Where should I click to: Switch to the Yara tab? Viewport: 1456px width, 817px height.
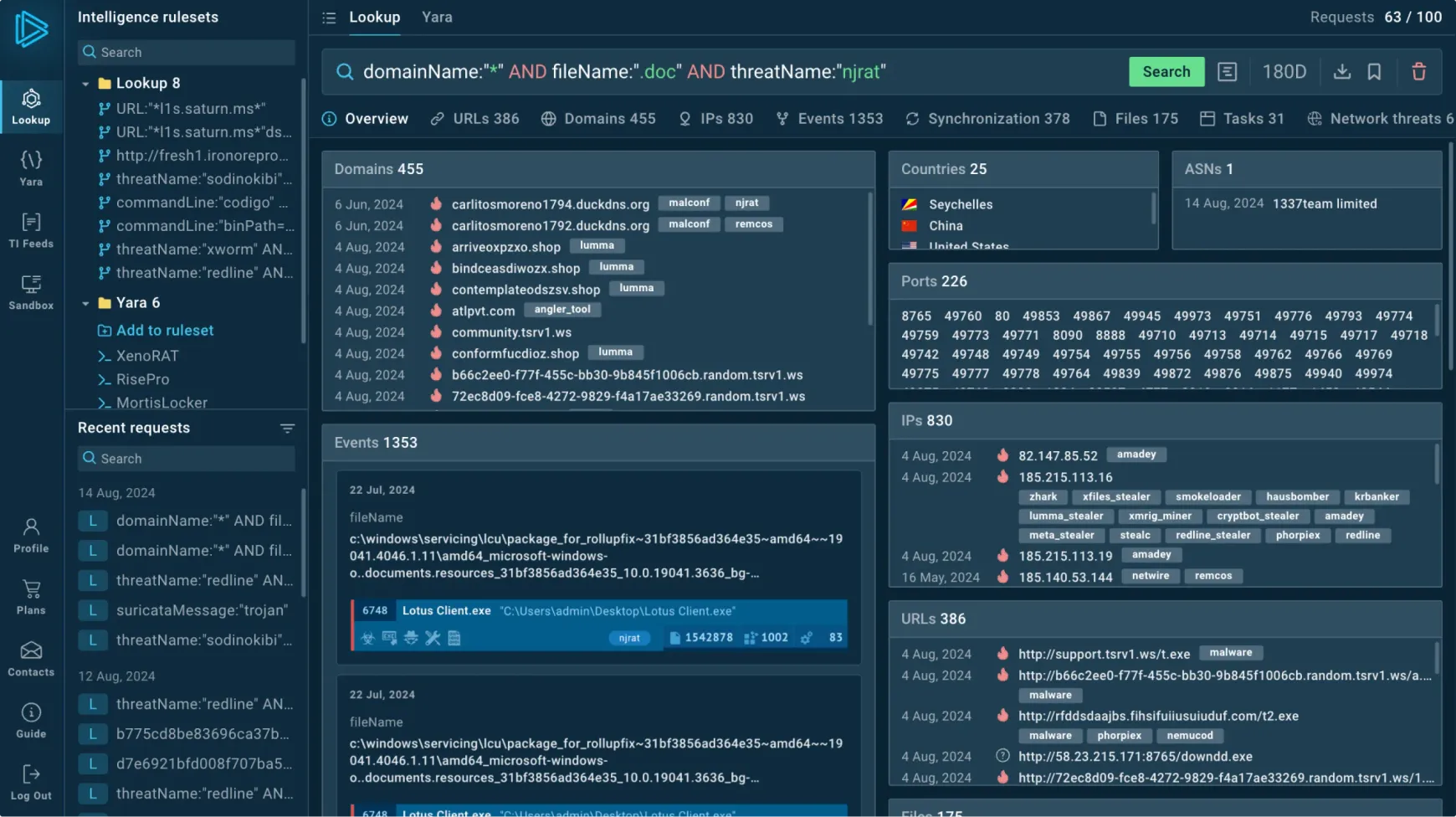point(437,17)
